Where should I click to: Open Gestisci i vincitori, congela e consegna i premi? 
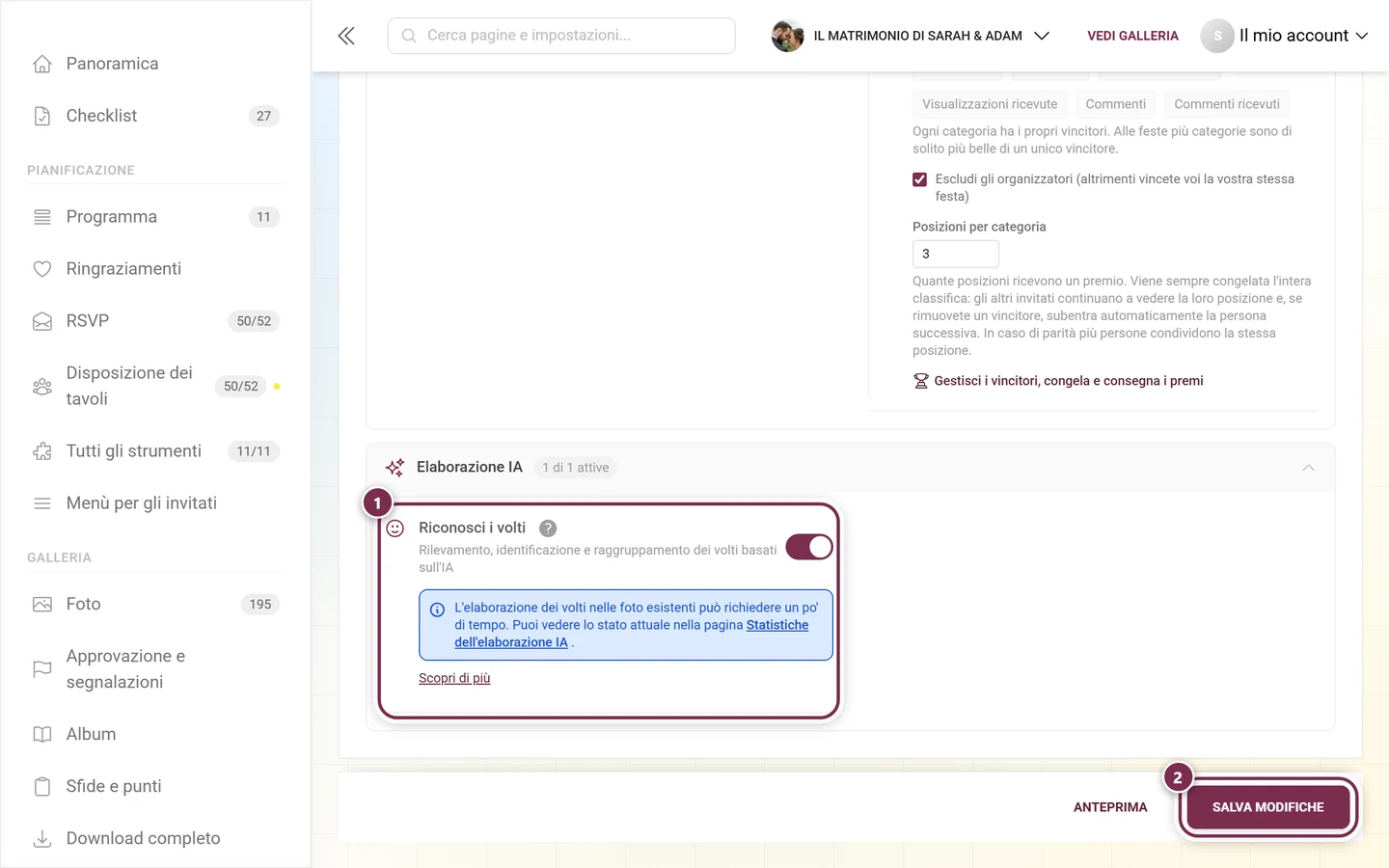click(x=1058, y=381)
